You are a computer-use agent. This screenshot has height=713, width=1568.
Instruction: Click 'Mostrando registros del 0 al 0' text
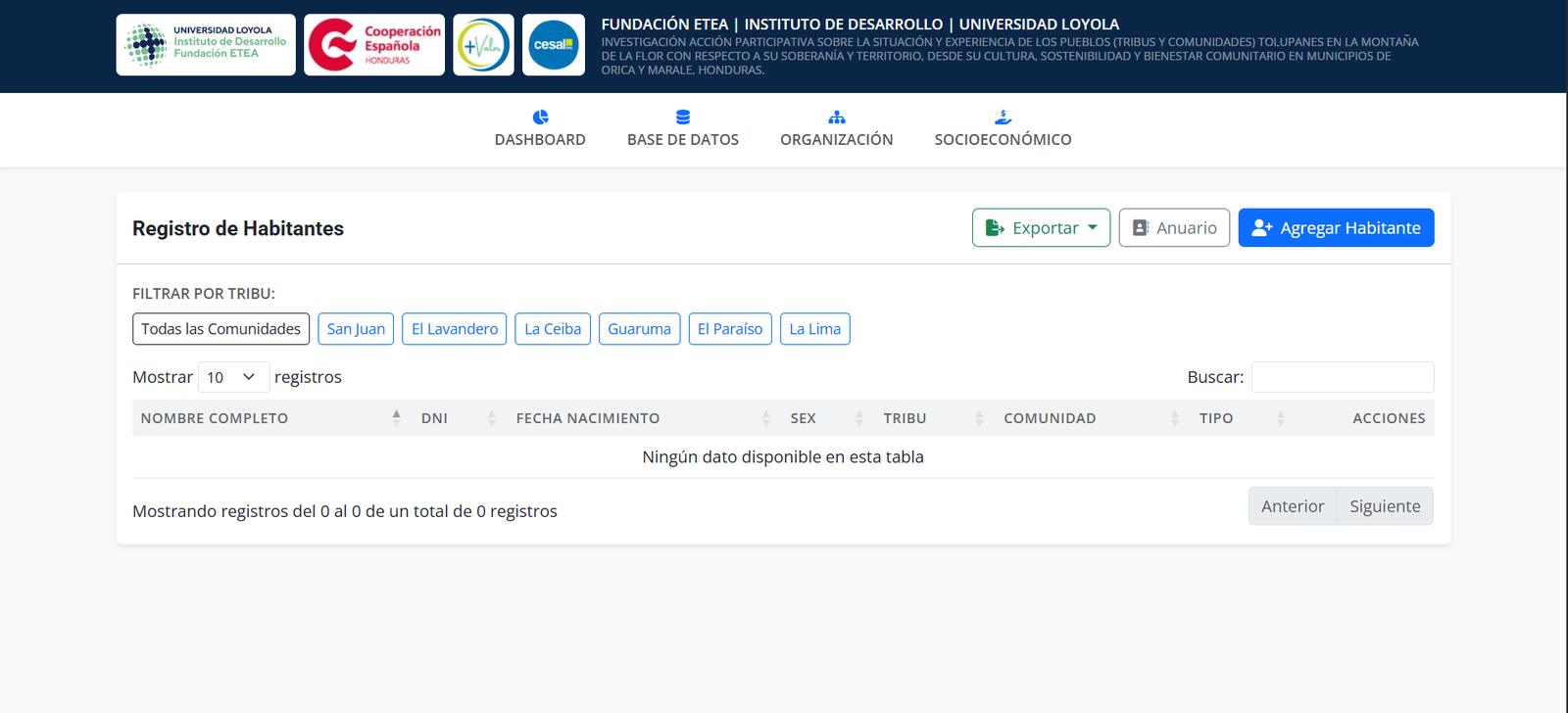tap(246, 511)
